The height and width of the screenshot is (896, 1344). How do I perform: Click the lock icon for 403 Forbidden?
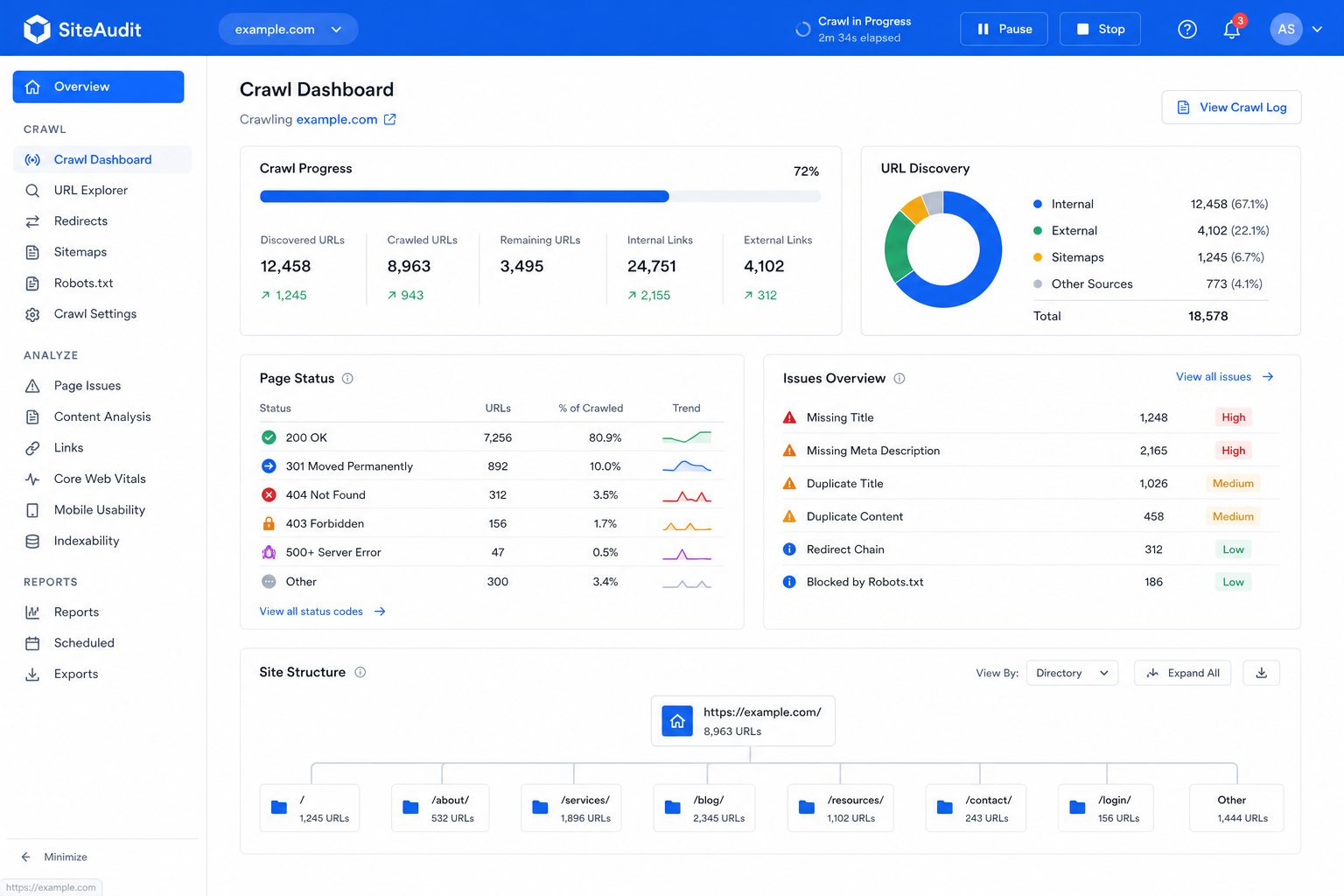[x=269, y=523]
